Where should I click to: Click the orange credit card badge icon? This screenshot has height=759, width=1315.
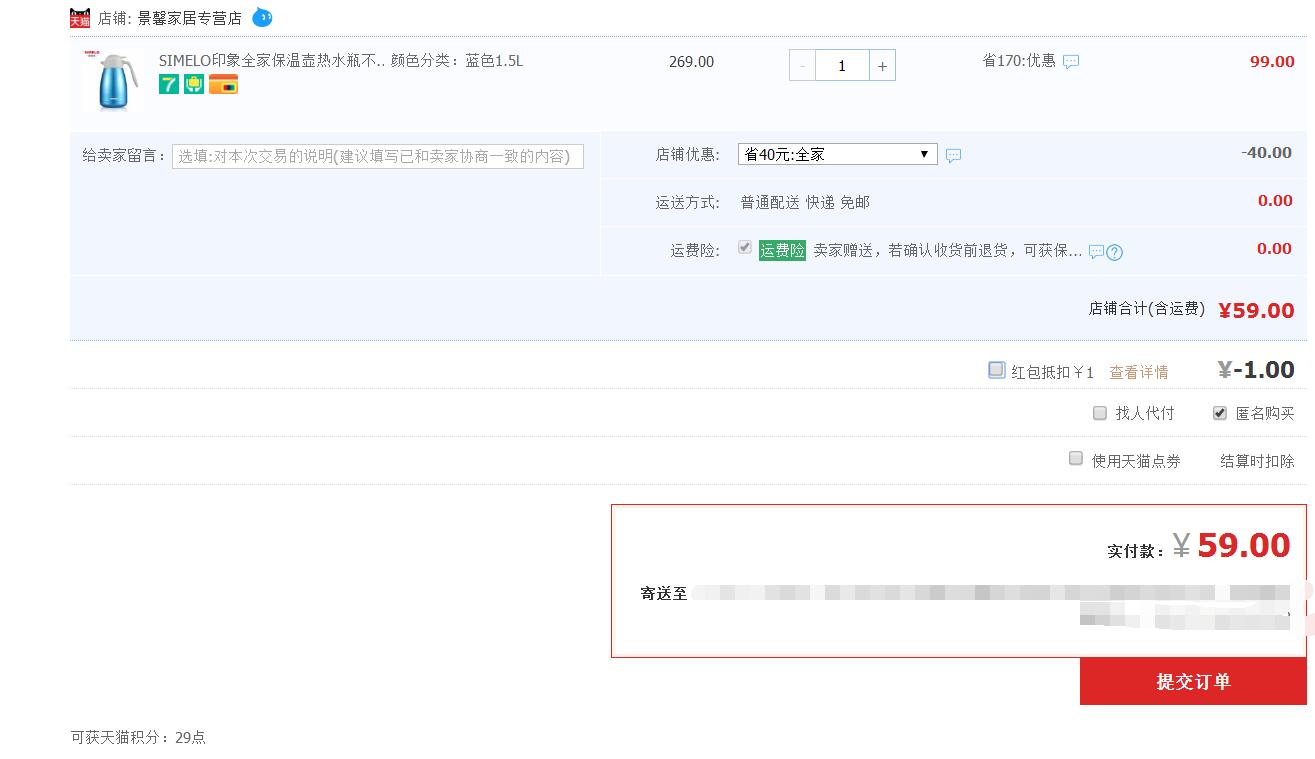click(x=223, y=85)
